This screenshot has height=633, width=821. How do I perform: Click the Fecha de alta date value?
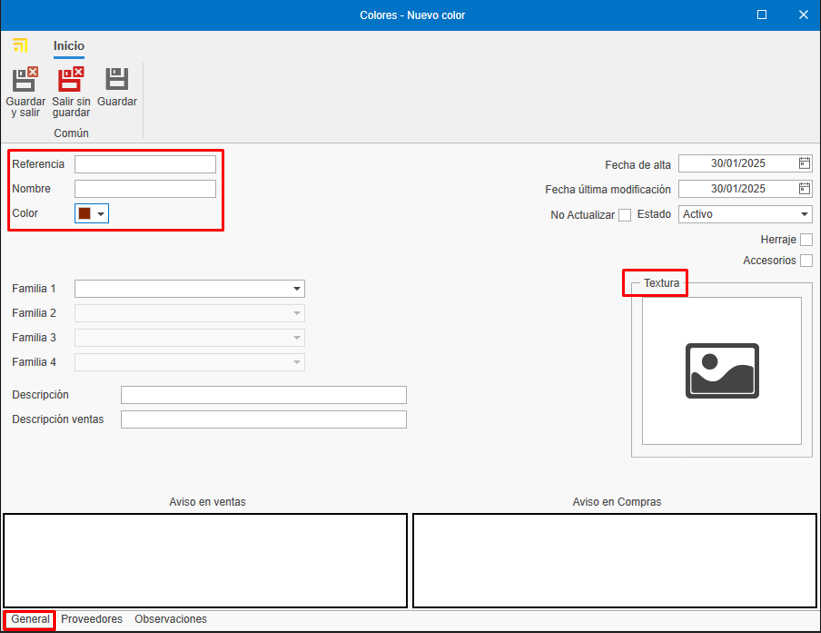pyautogui.click(x=738, y=163)
